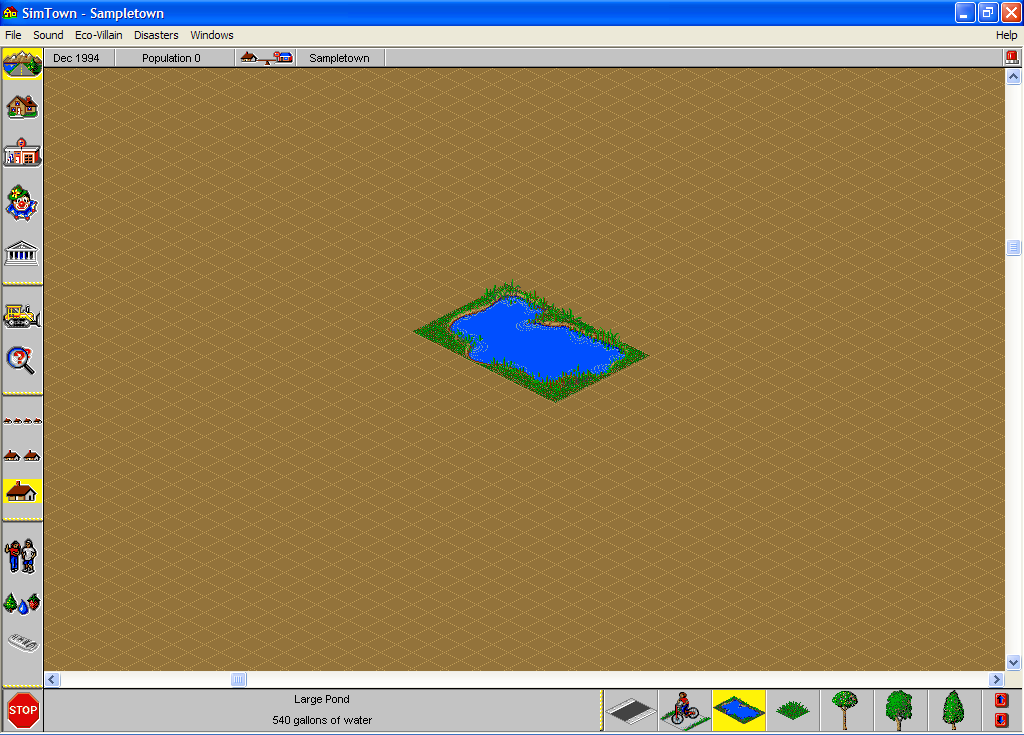Select the road pavement tile
This screenshot has height=735, width=1024.
pos(631,710)
